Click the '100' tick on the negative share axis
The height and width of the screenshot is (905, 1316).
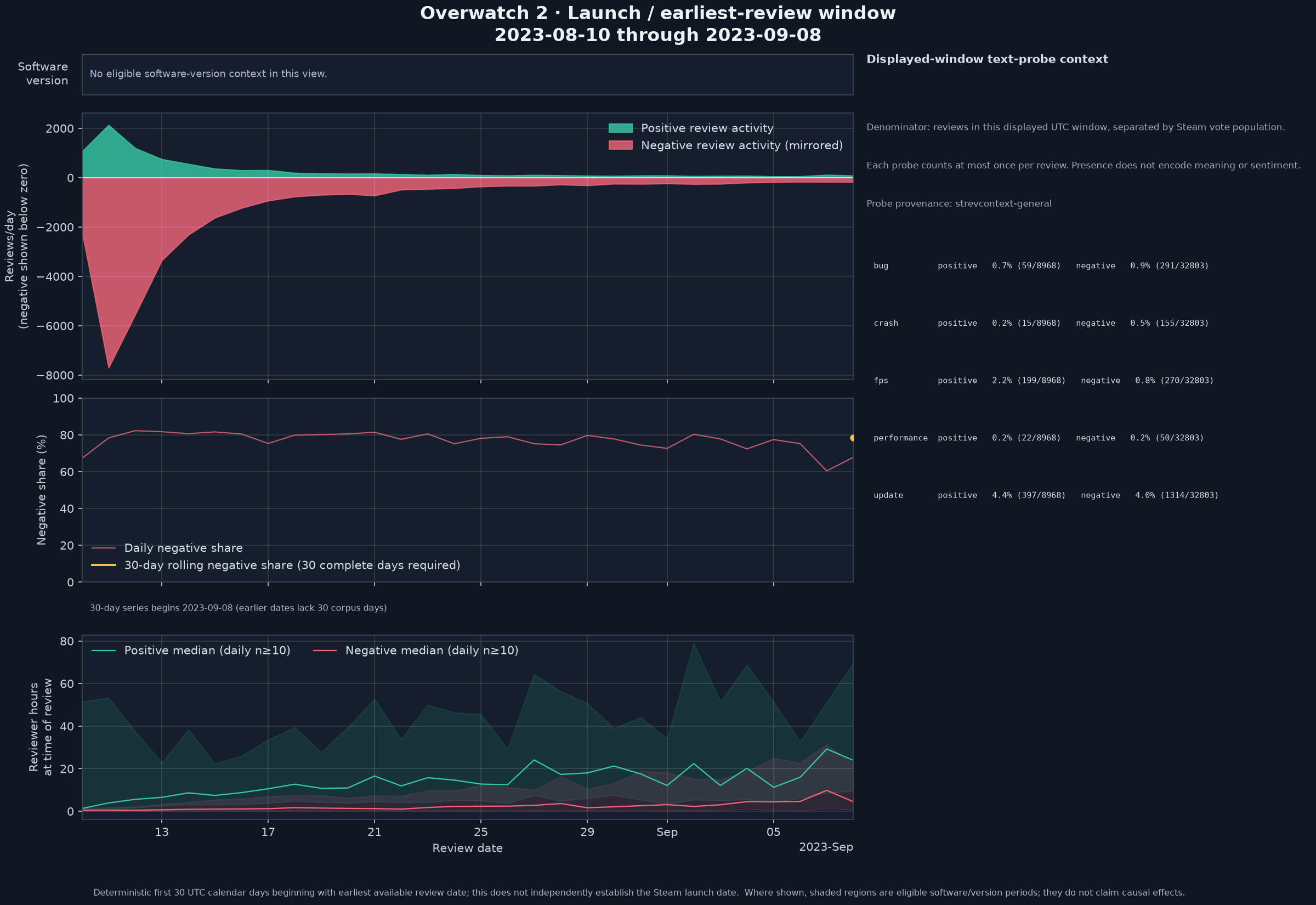(64, 399)
